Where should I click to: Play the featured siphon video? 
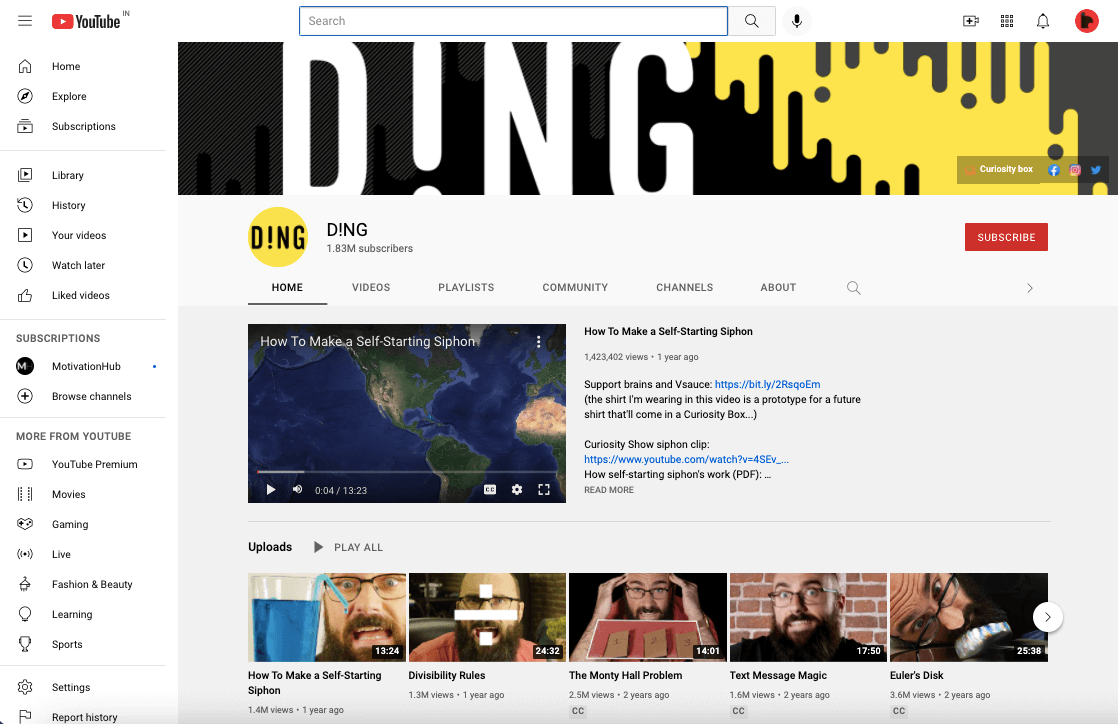[271, 490]
